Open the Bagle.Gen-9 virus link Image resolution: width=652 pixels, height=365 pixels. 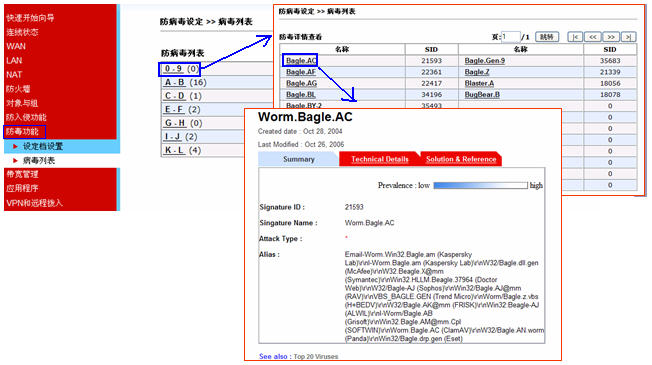(484, 61)
